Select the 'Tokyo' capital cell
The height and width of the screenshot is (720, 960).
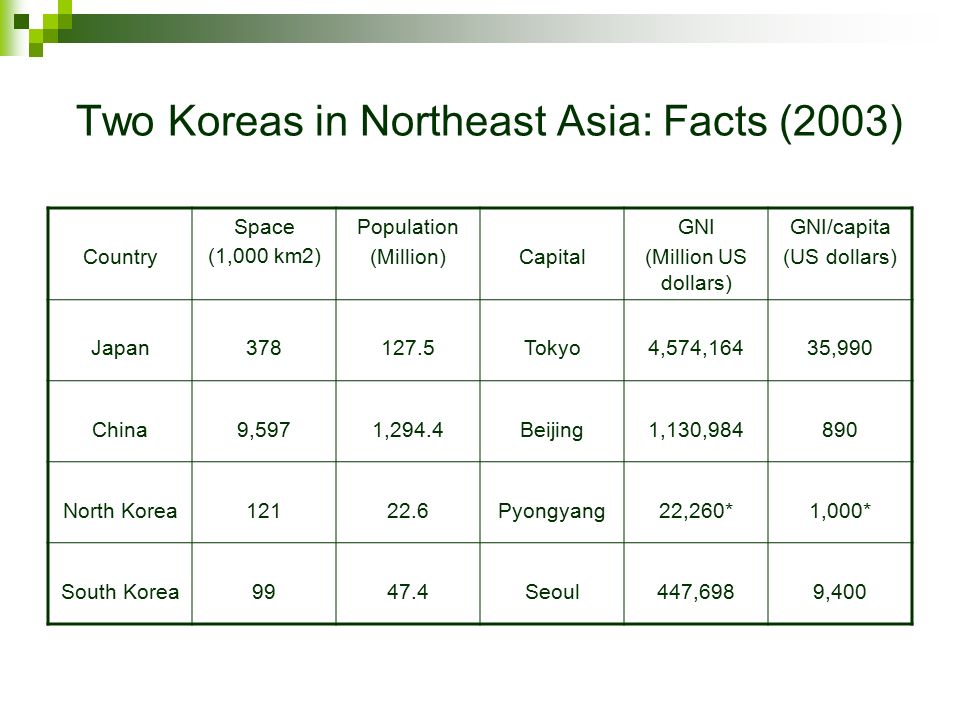(552, 340)
